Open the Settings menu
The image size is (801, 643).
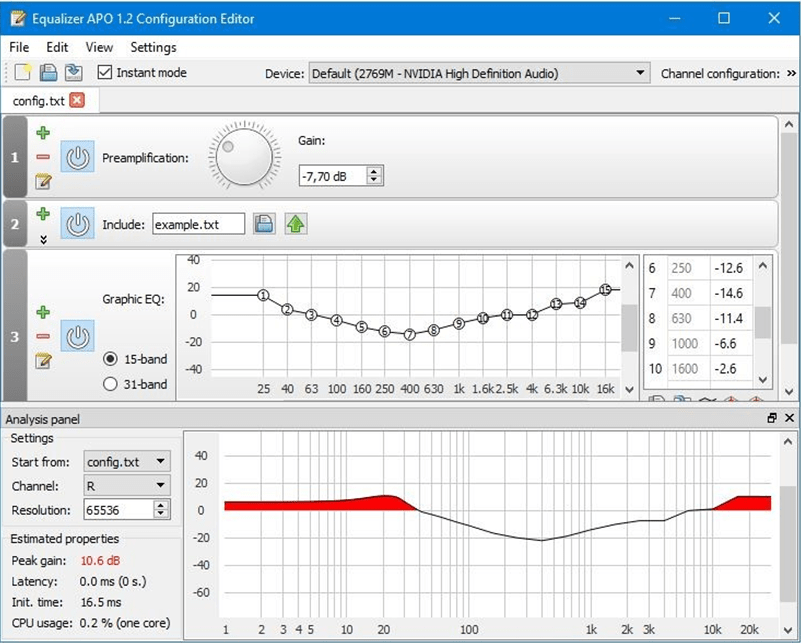pyautogui.click(x=153, y=47)
